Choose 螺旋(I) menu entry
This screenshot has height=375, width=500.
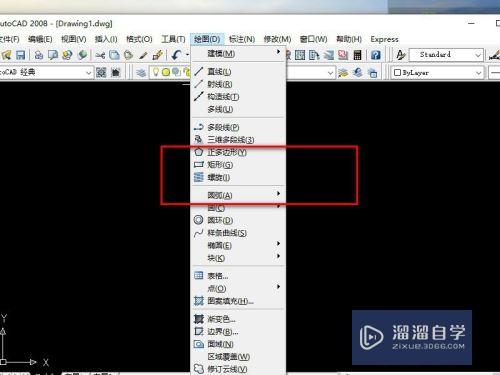pyautogui.click(x=238, y=177)
